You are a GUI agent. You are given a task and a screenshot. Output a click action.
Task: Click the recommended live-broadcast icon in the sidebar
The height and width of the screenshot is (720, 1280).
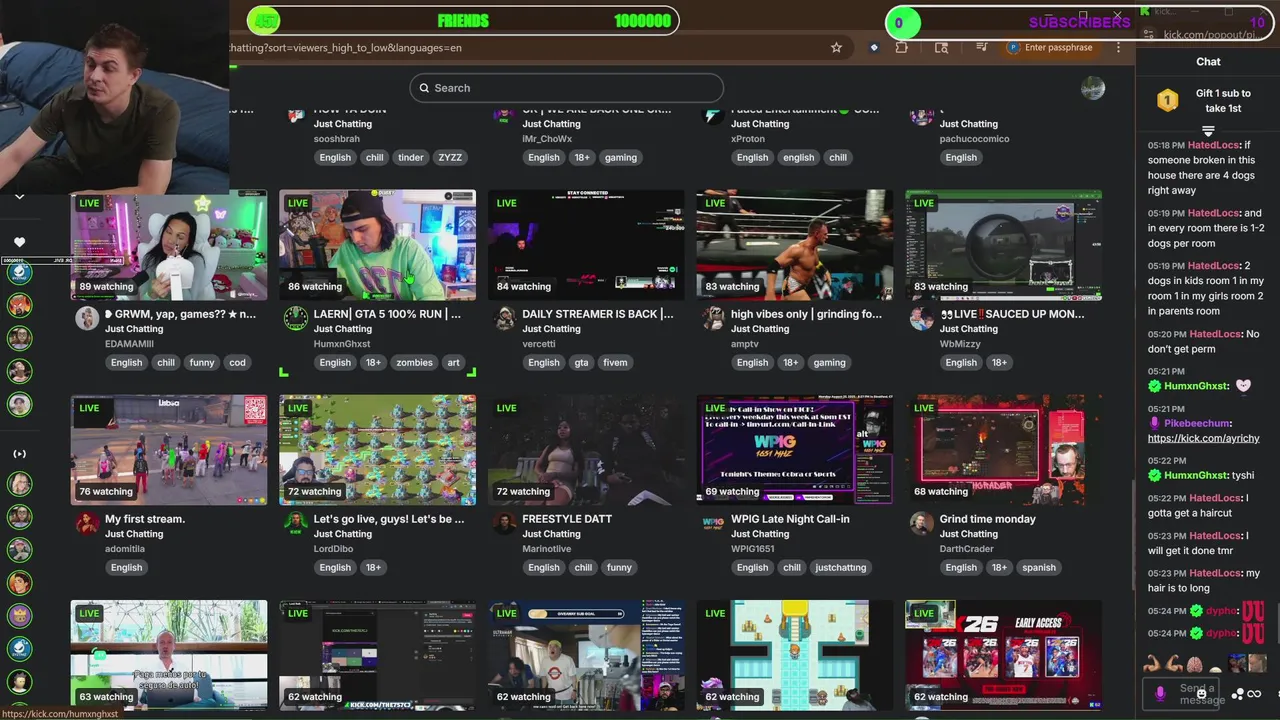pos(19,454)
